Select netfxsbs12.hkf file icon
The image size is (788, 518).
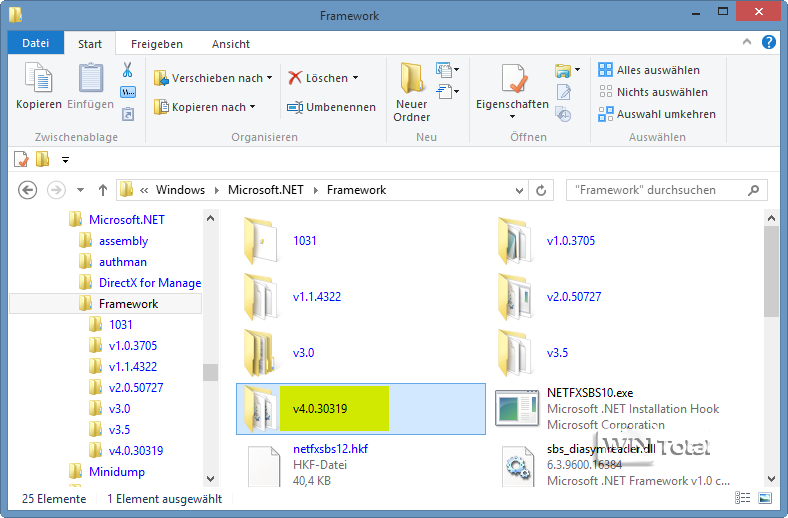264,466
